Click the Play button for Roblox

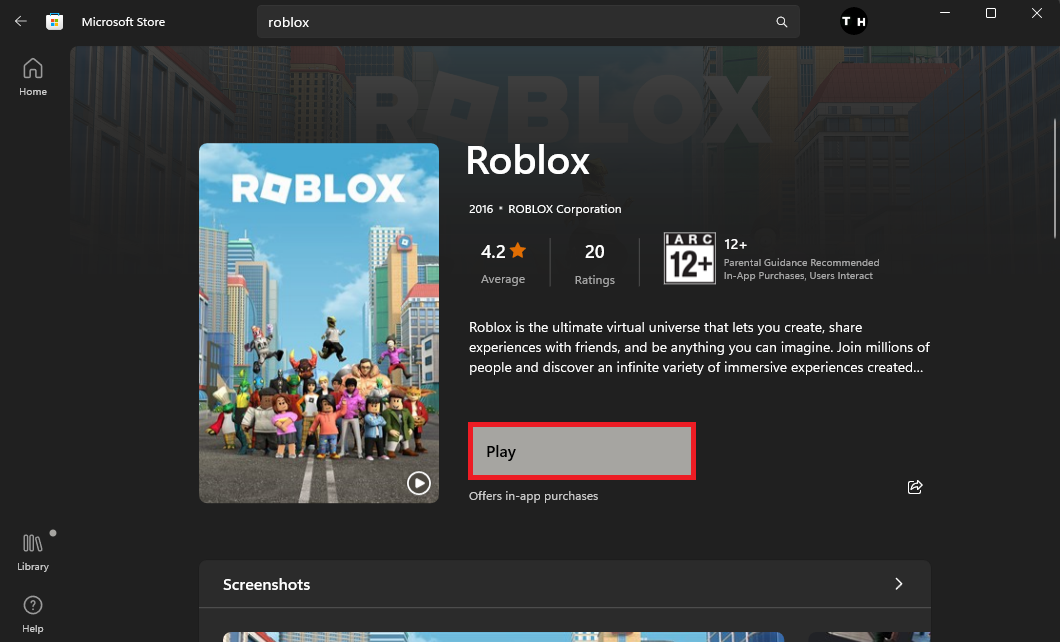[x=581, y=451]
